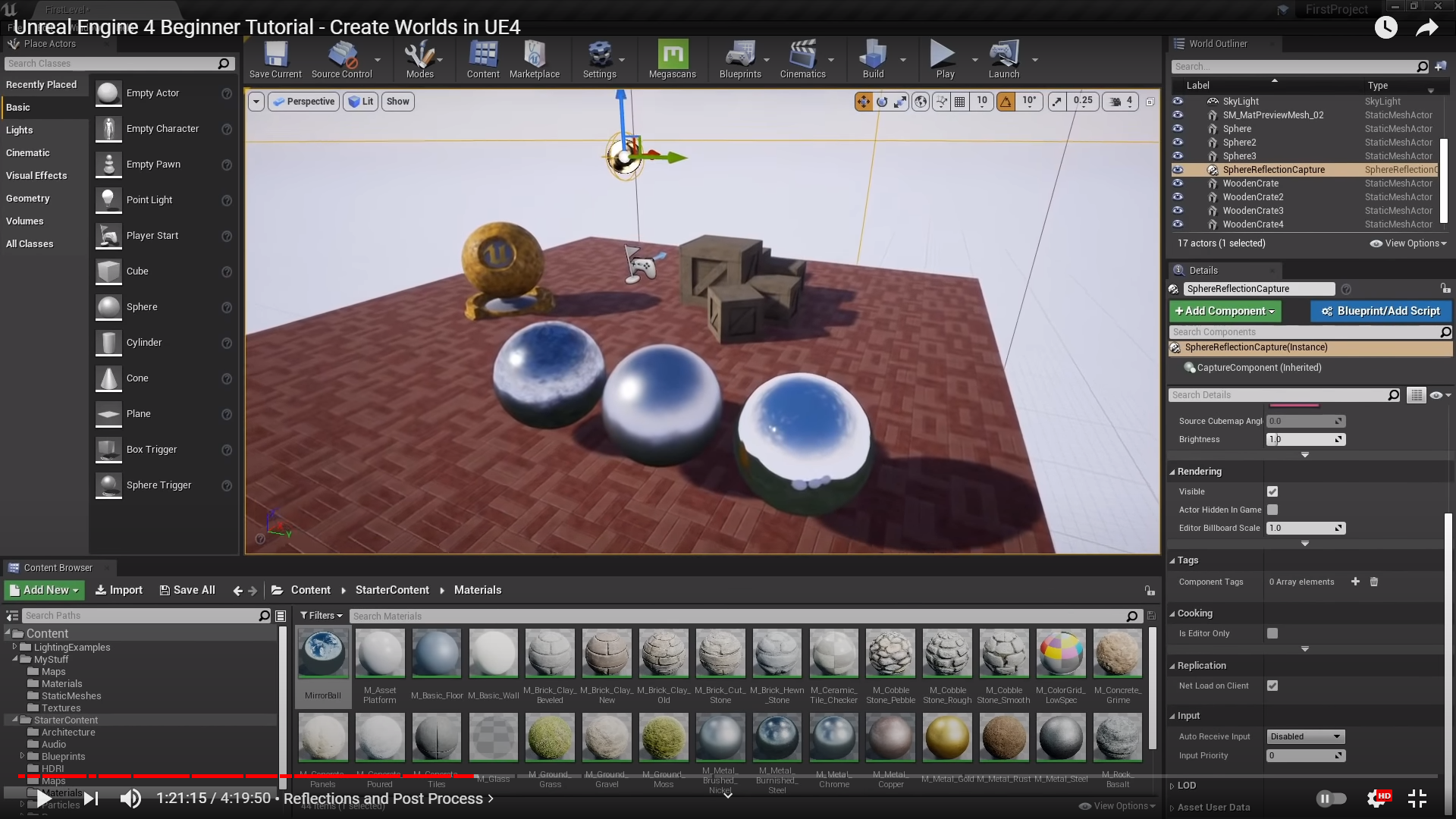Open the Auto Receive Input dropdown

(x=1305, y=737)
